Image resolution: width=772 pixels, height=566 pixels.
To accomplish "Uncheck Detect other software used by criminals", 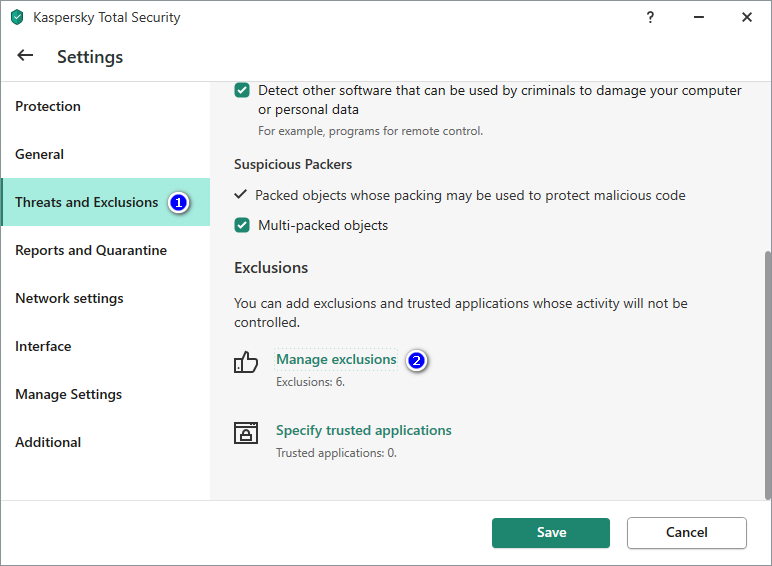I will [242, 91].
